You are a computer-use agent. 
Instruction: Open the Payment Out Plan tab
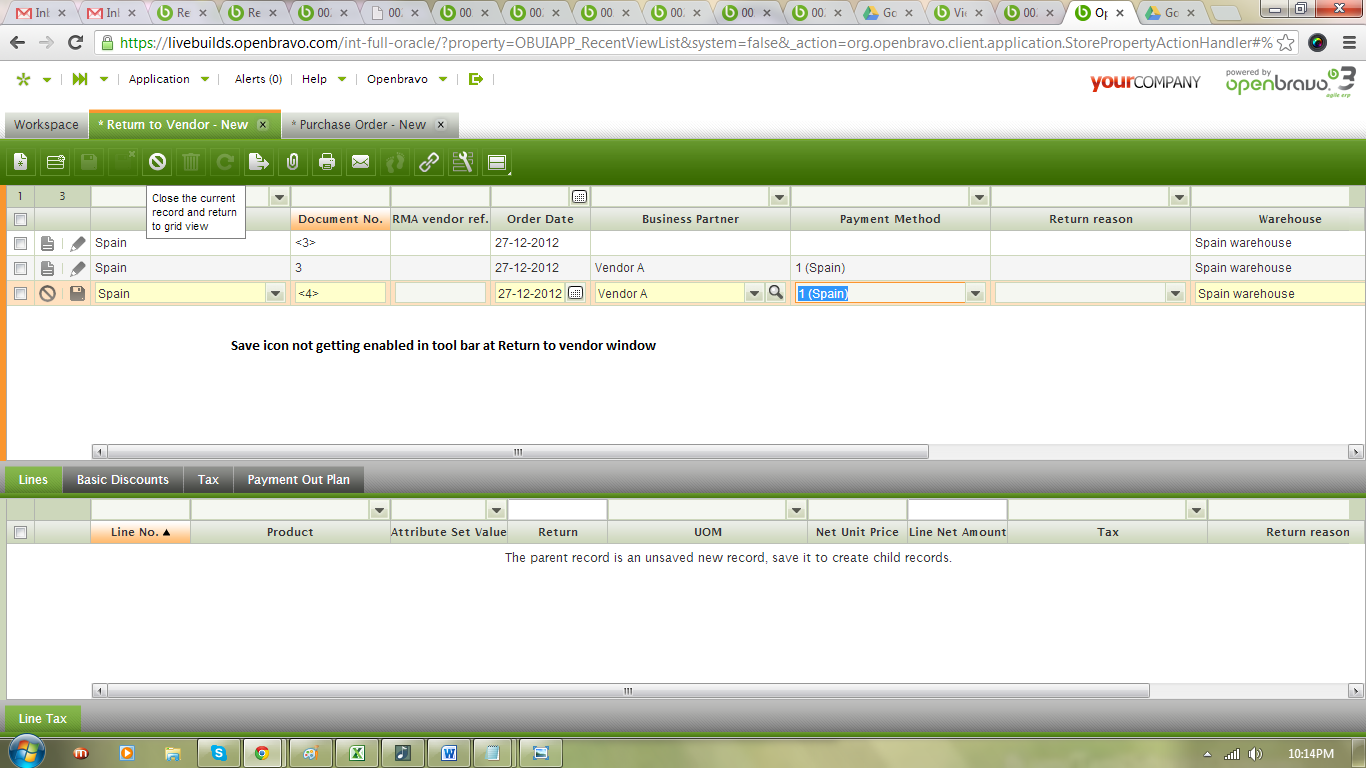click(x=299, y=480)
